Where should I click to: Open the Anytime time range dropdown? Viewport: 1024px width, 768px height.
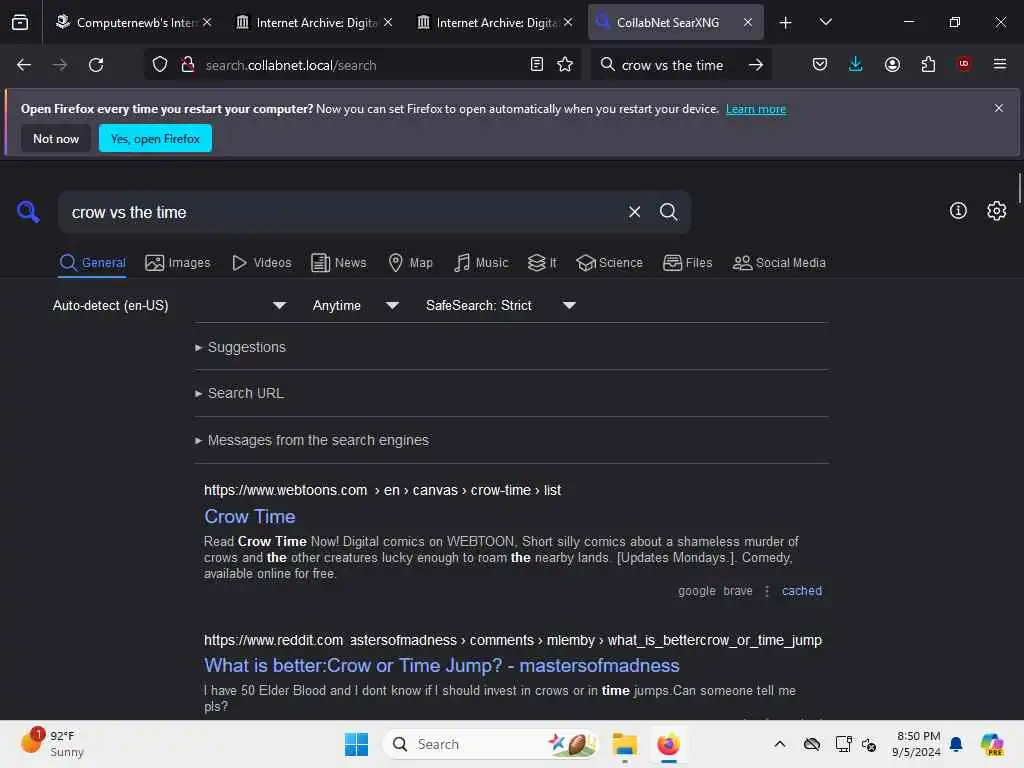pos(355,305)
